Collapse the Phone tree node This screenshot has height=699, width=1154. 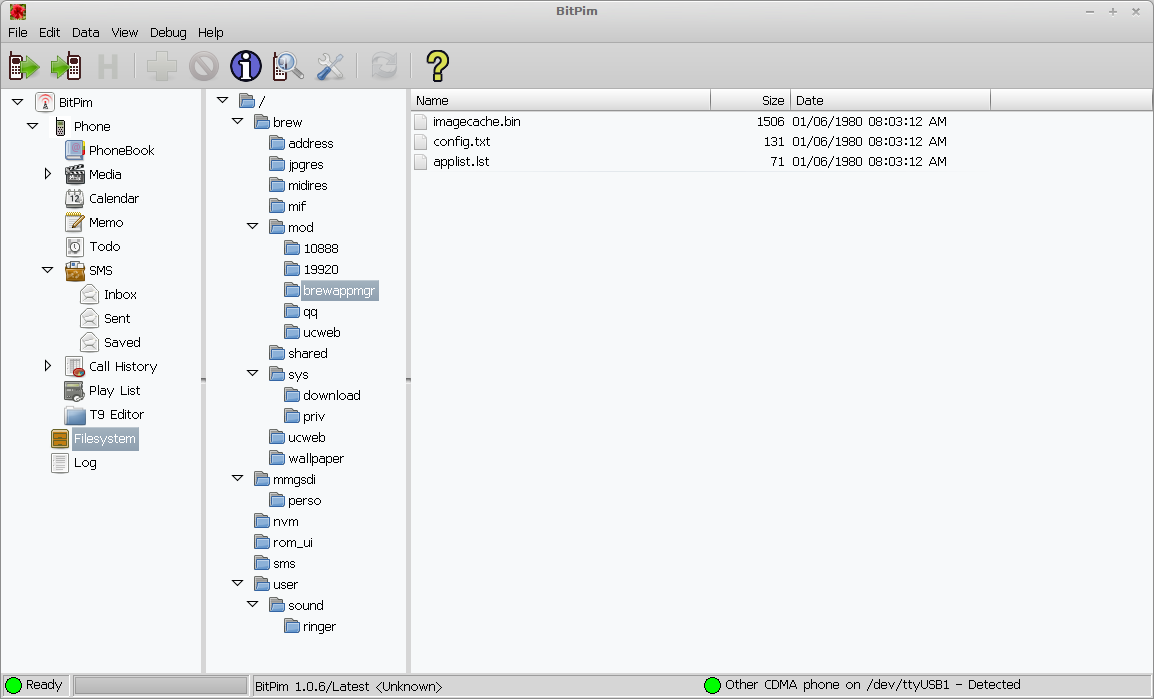tap(32, 127)
